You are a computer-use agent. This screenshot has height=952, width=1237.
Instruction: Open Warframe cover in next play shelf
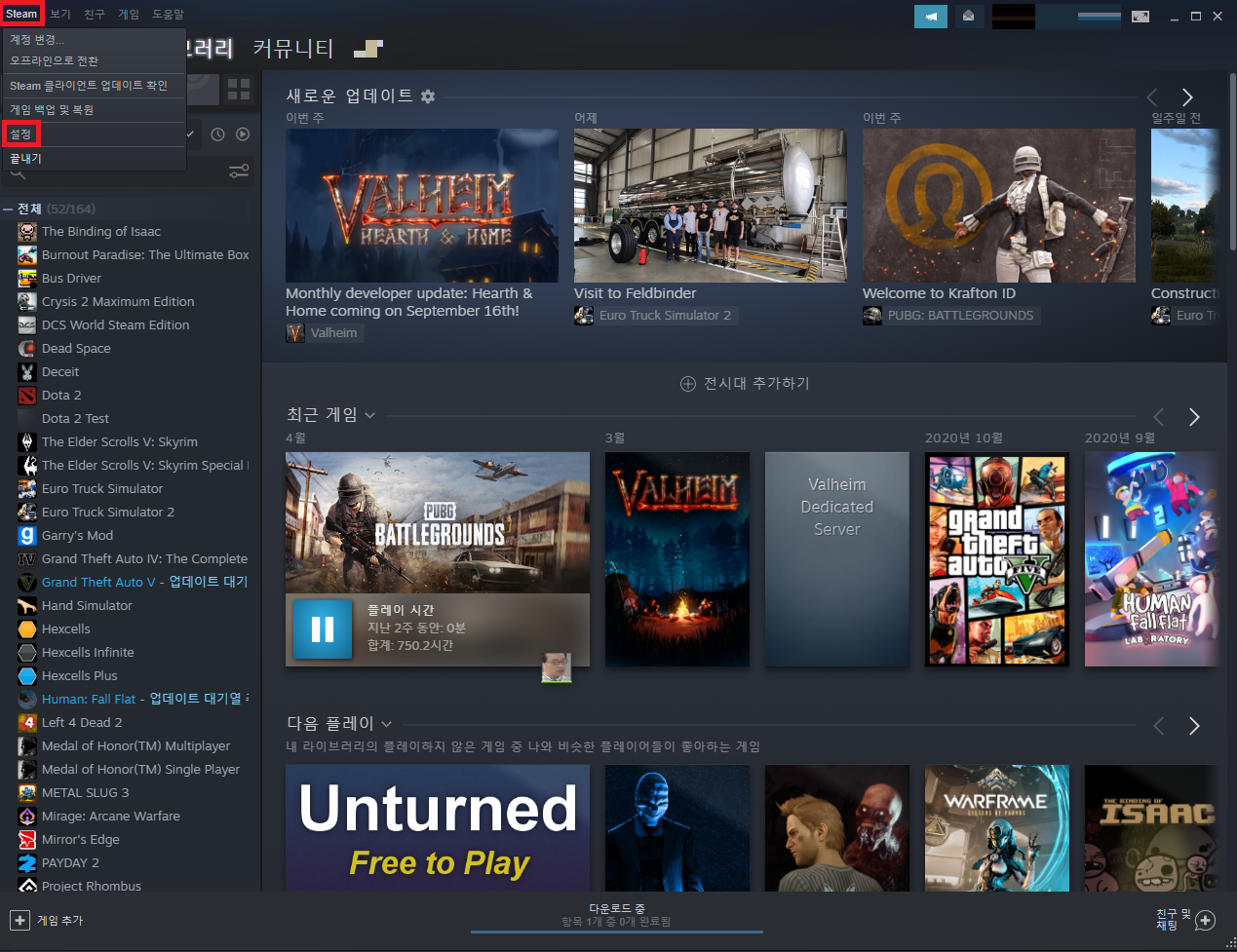(997, 828)
